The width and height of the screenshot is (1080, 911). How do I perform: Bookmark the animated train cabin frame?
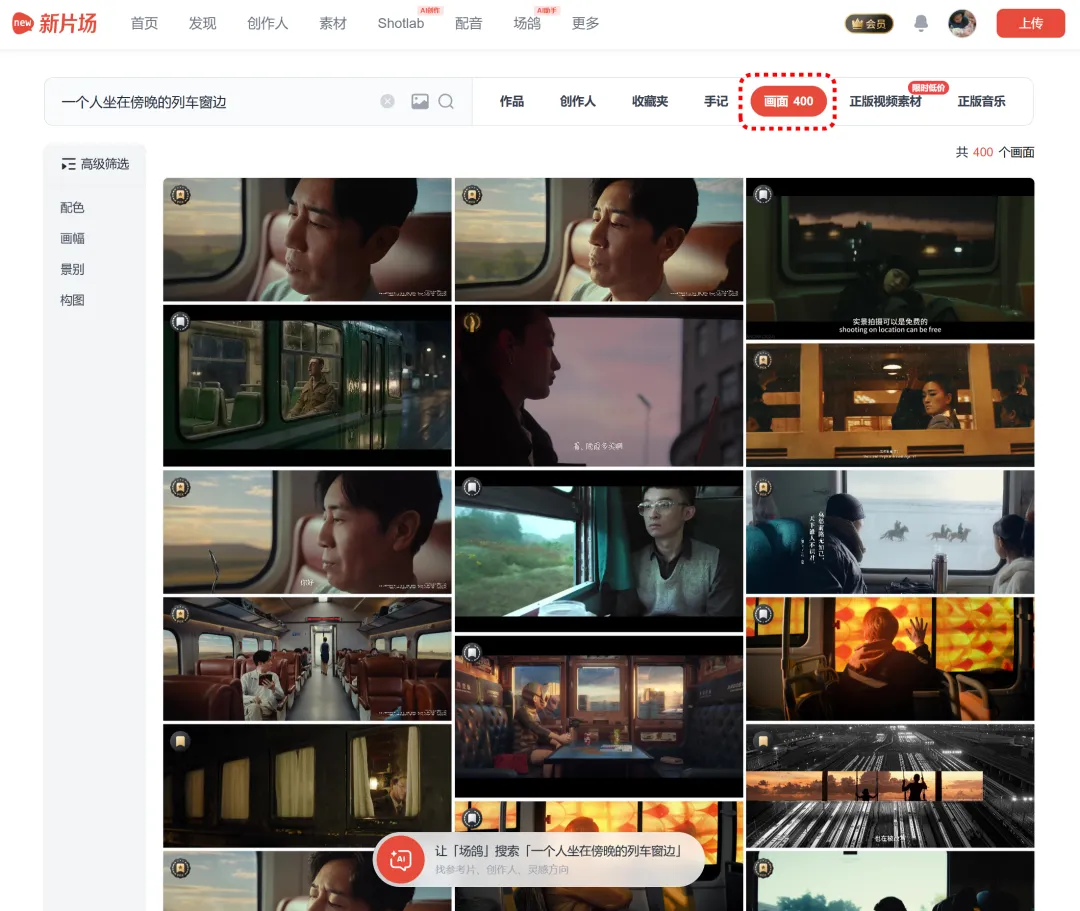pyautogui.click(x=472, y=652)
